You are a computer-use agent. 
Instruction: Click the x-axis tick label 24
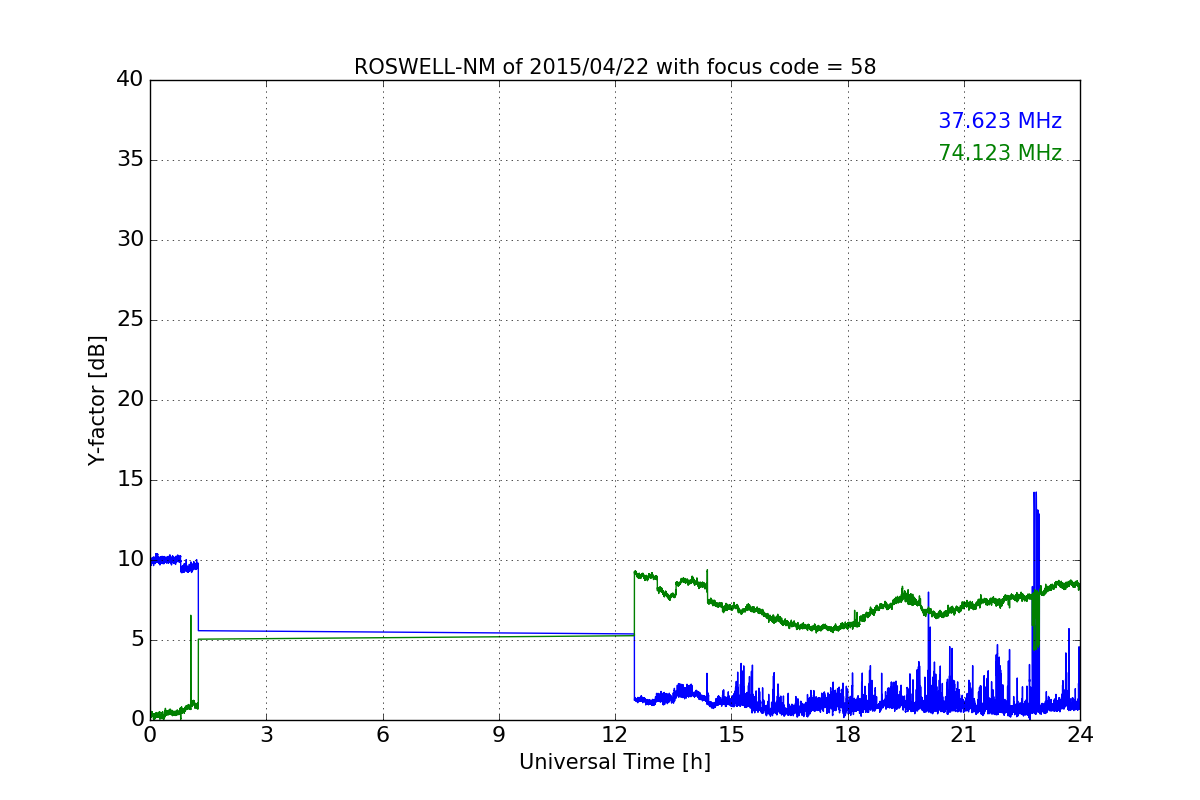point(1080,735)
